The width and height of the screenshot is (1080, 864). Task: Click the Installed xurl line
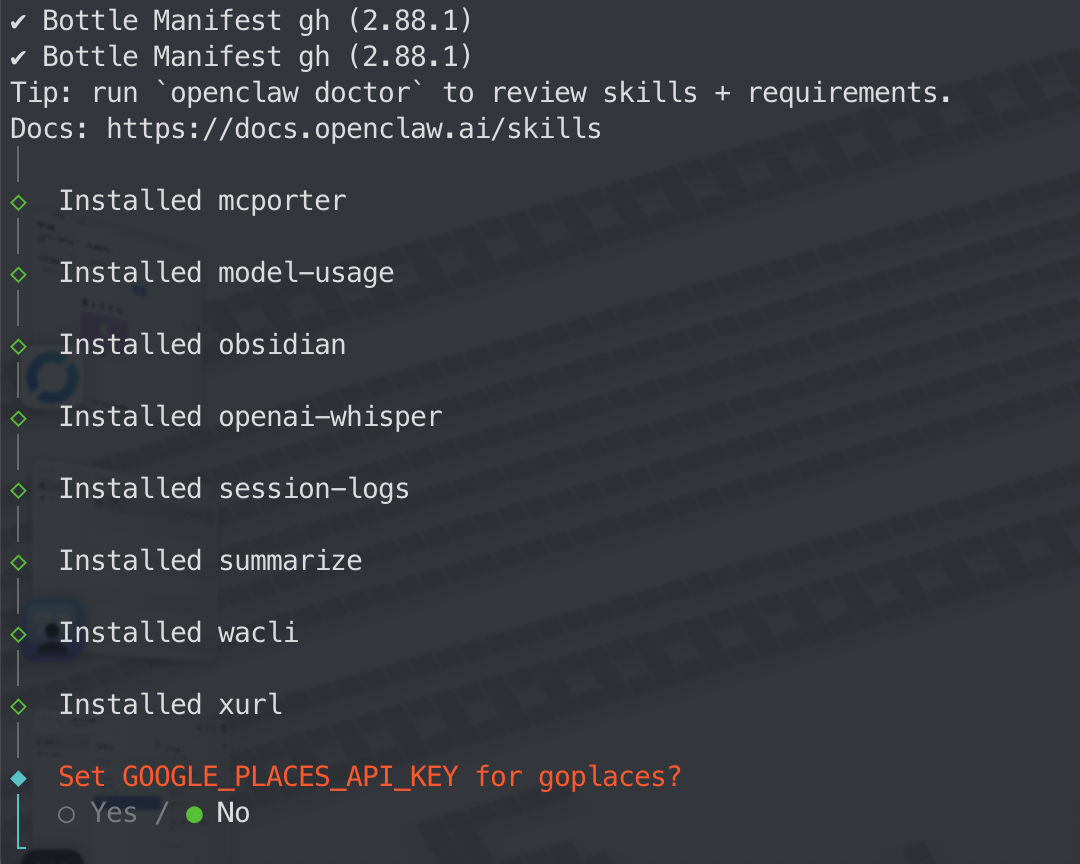click(170, 705)
